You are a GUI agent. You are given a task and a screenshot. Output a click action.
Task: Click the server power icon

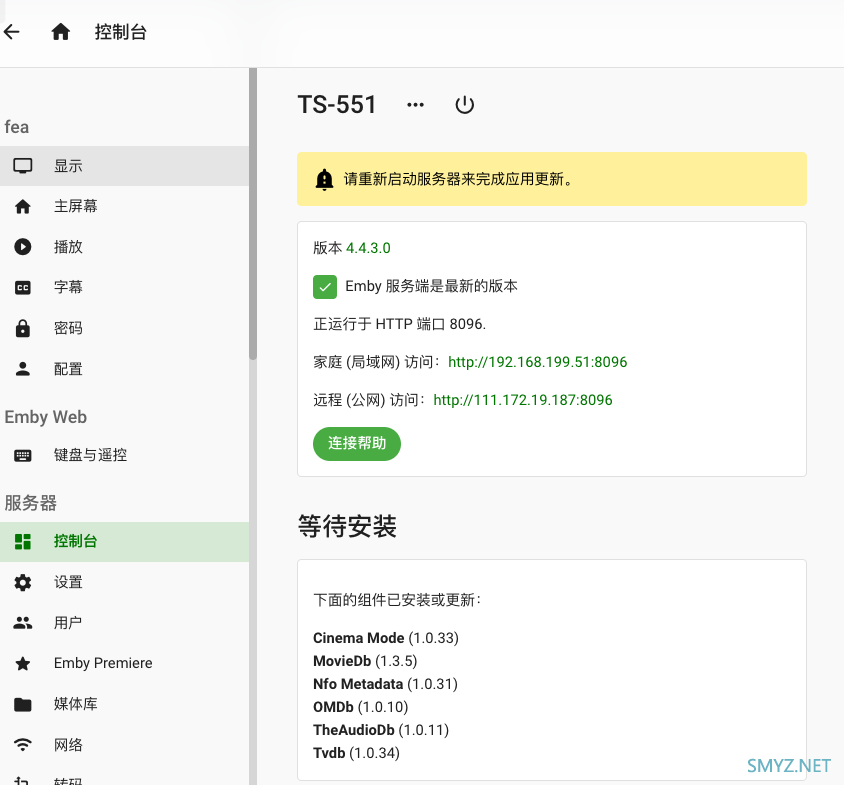pyautogui.click(x=465, y=105)
